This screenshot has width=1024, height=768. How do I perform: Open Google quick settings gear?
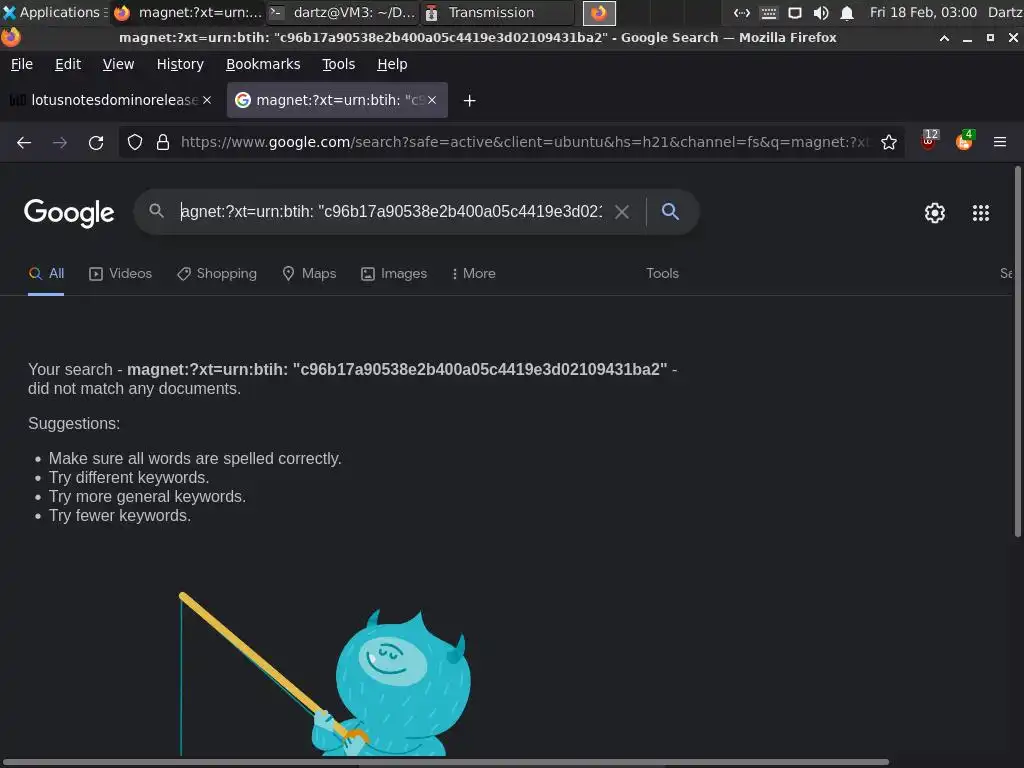(x=935, y=213)
